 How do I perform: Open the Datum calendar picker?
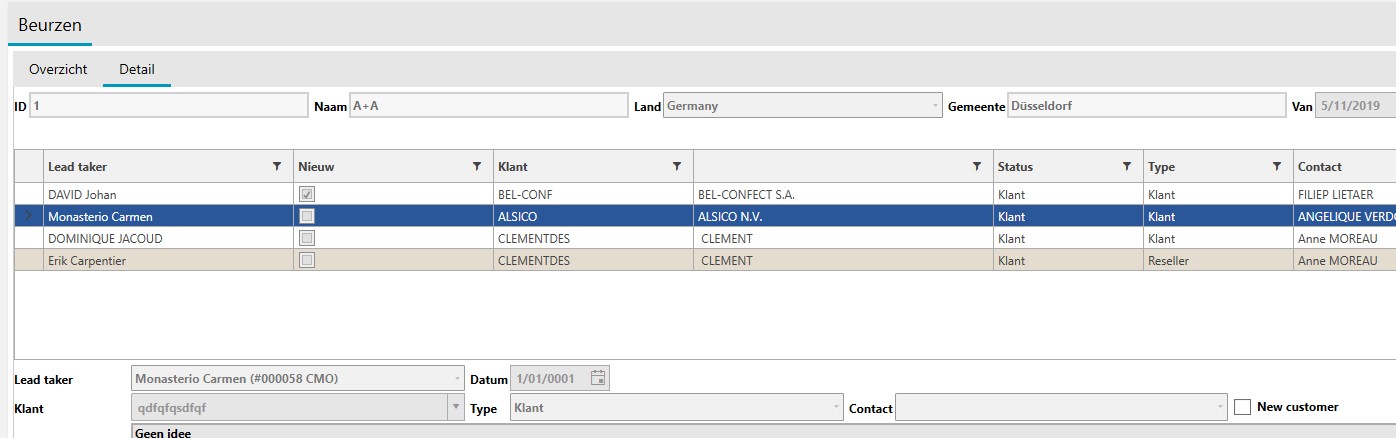coord(598,378)
